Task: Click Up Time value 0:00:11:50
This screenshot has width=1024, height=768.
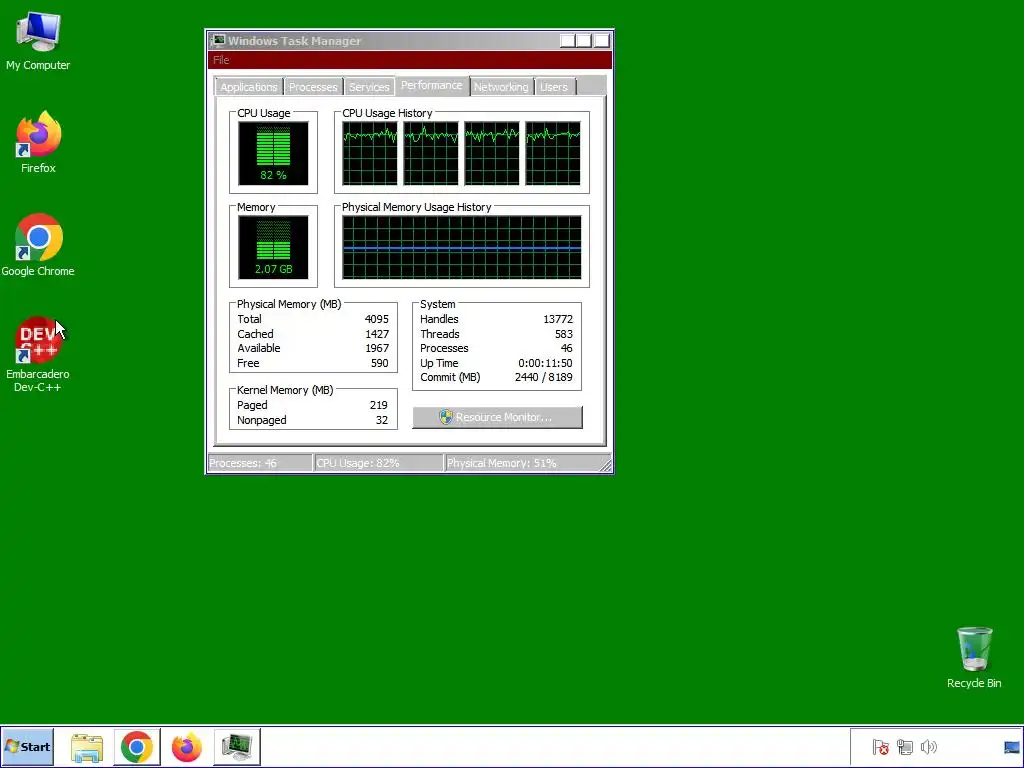Action: point(545,363)
